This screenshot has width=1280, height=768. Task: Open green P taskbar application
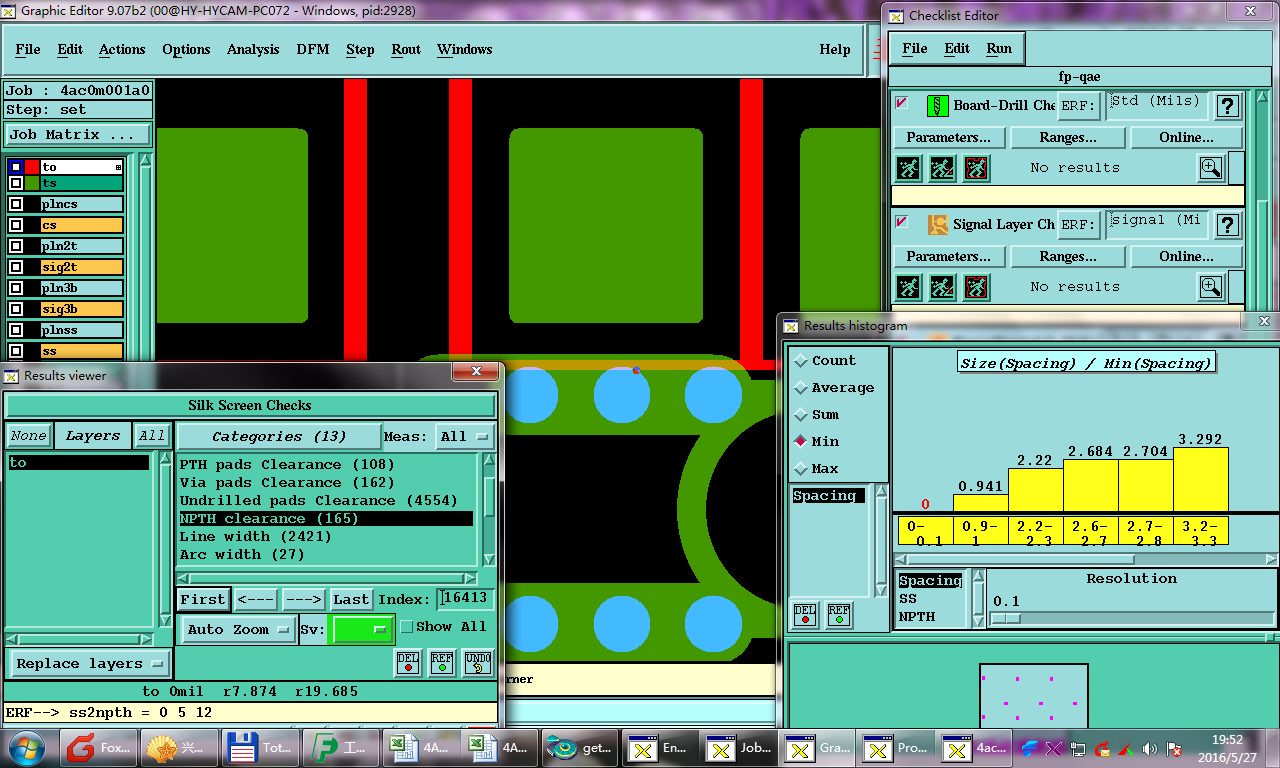coord(342,747)
